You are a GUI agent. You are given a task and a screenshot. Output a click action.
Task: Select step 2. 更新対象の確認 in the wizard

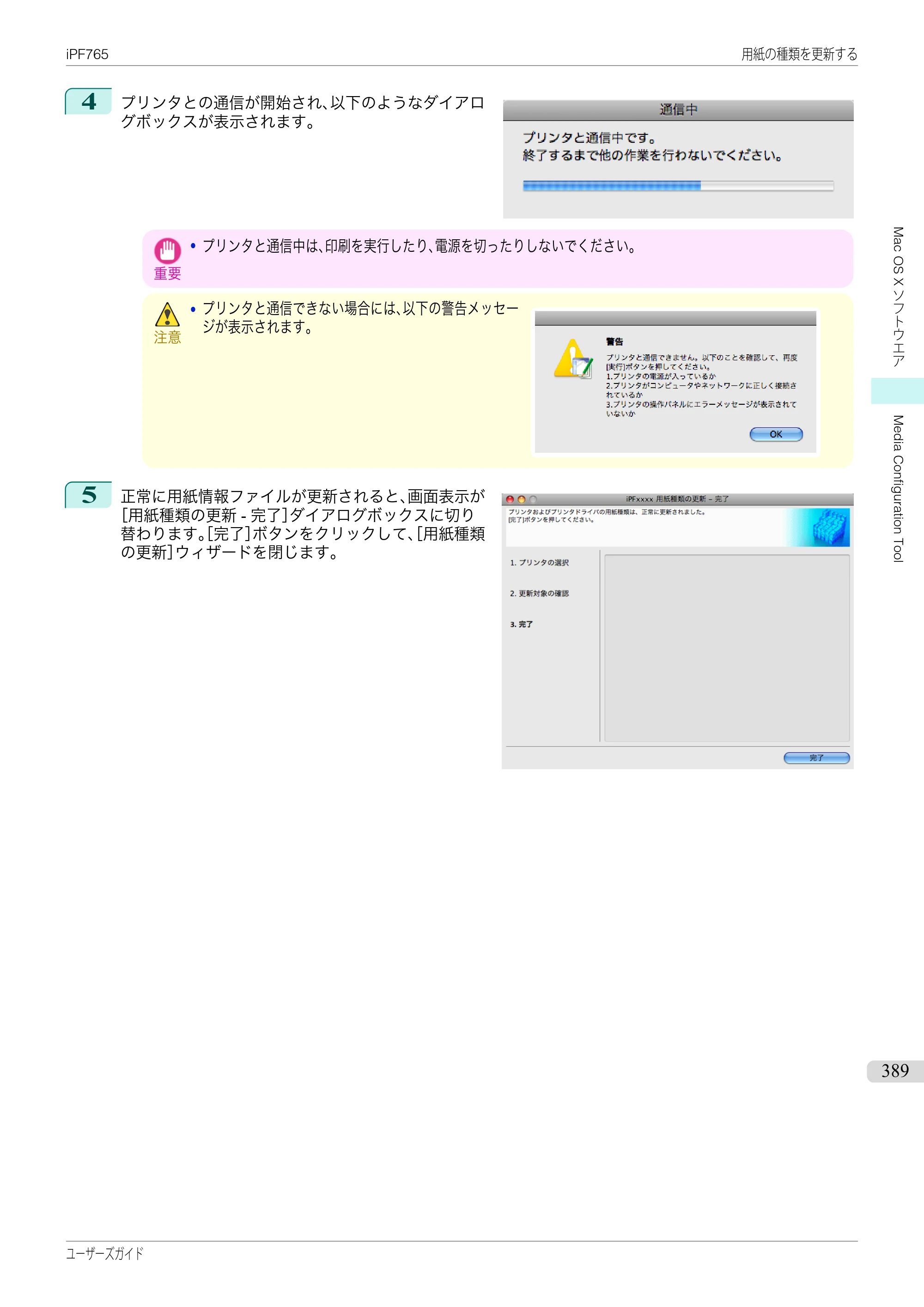(539, 593)
